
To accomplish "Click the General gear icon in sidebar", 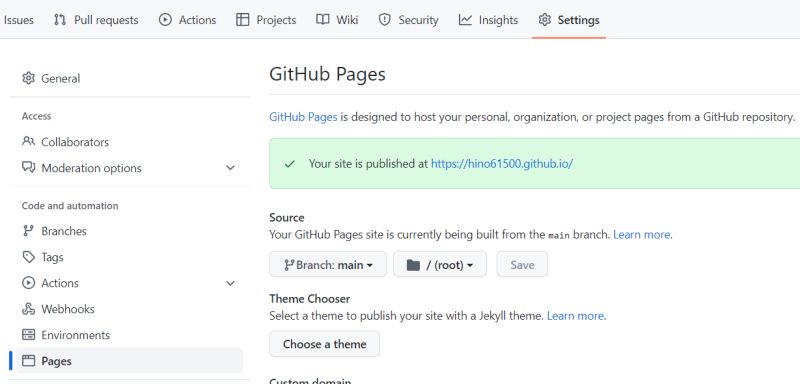I will [29, 78].
